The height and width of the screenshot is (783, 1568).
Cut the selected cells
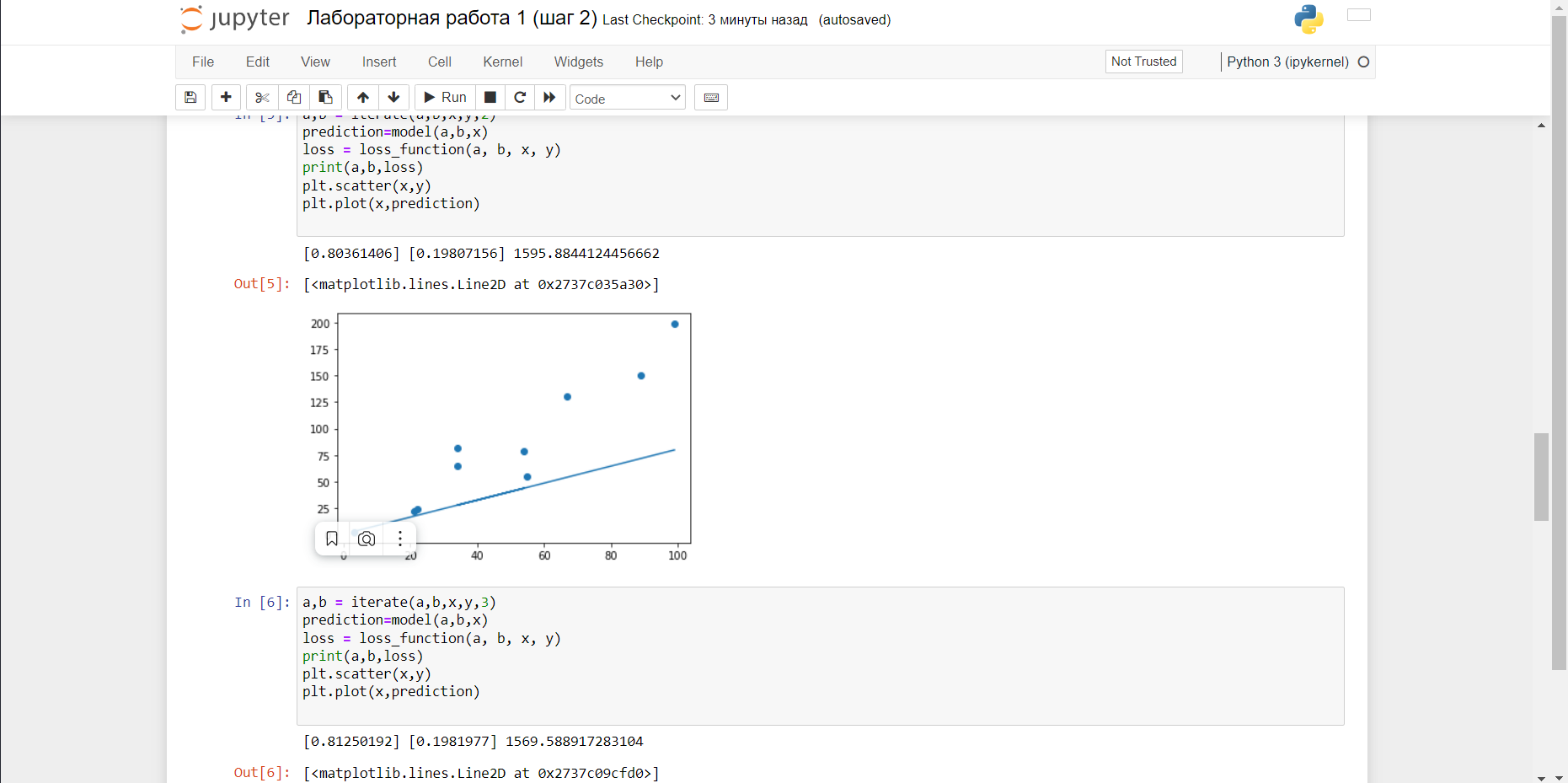(261, 97)
